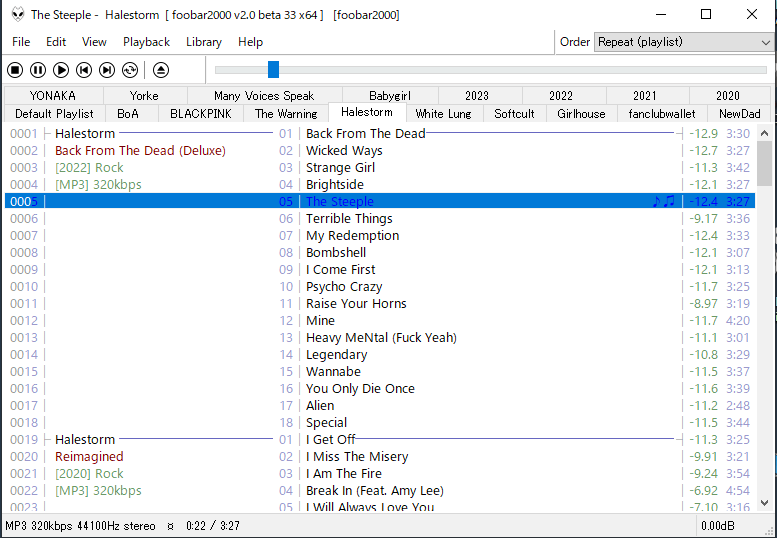This screenshot has width=777, height=538.
Task: Select the track Terrible Things
Action: [x=349, y=218]
